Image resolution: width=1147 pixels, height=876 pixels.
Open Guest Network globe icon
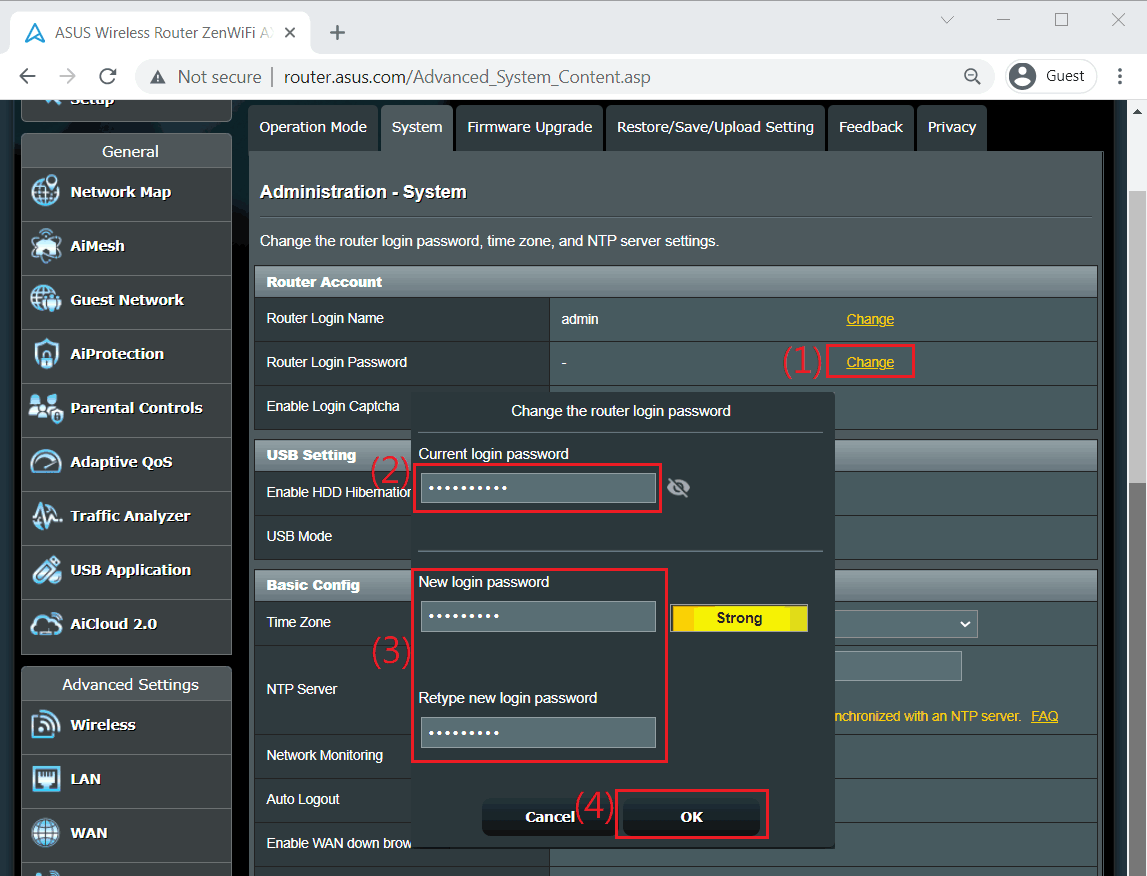click(46, 300)
